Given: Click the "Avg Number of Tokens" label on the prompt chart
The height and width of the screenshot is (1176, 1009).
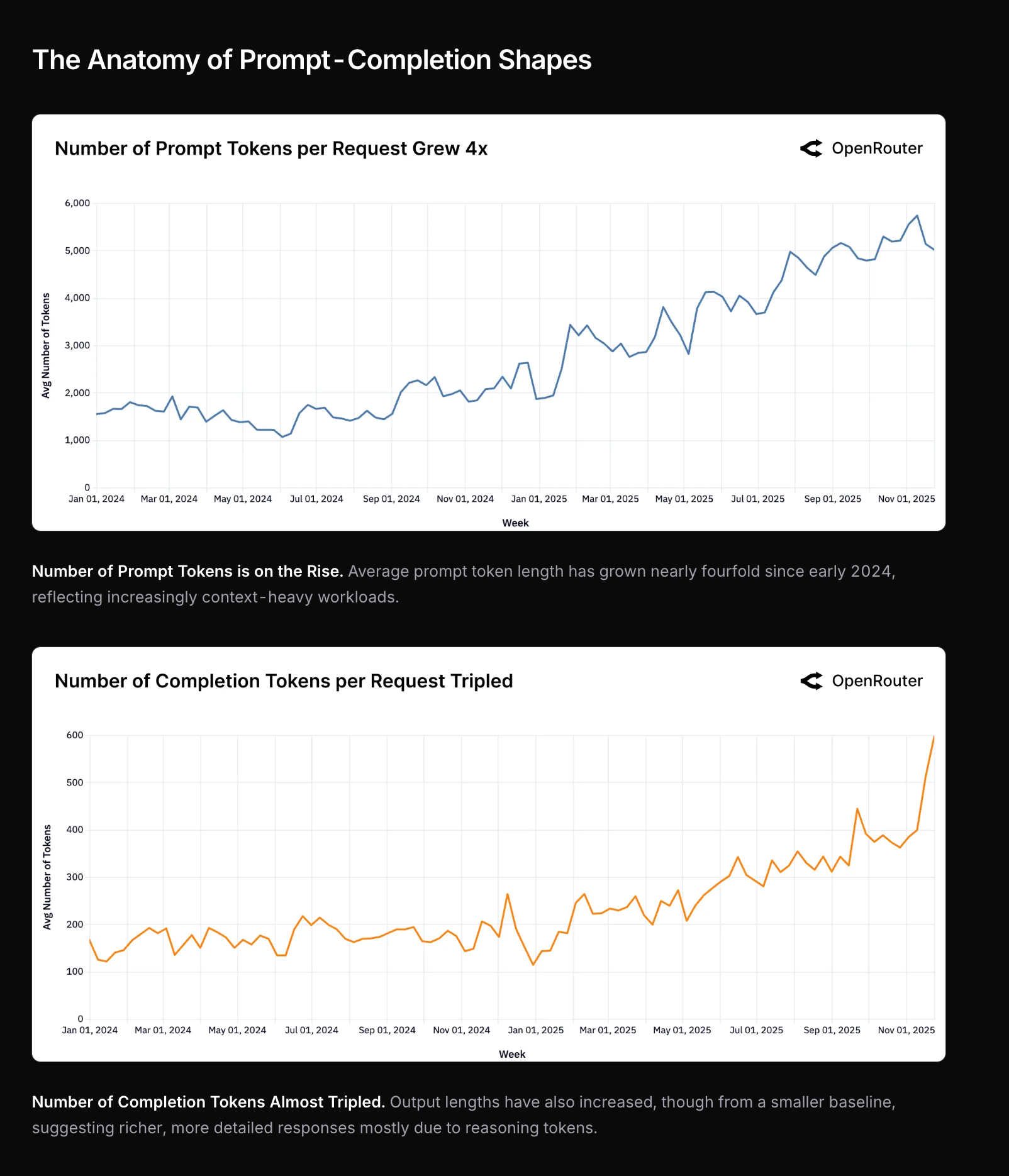Looking at the screenshot, I should pyautogui.click(x=46, y=345).
